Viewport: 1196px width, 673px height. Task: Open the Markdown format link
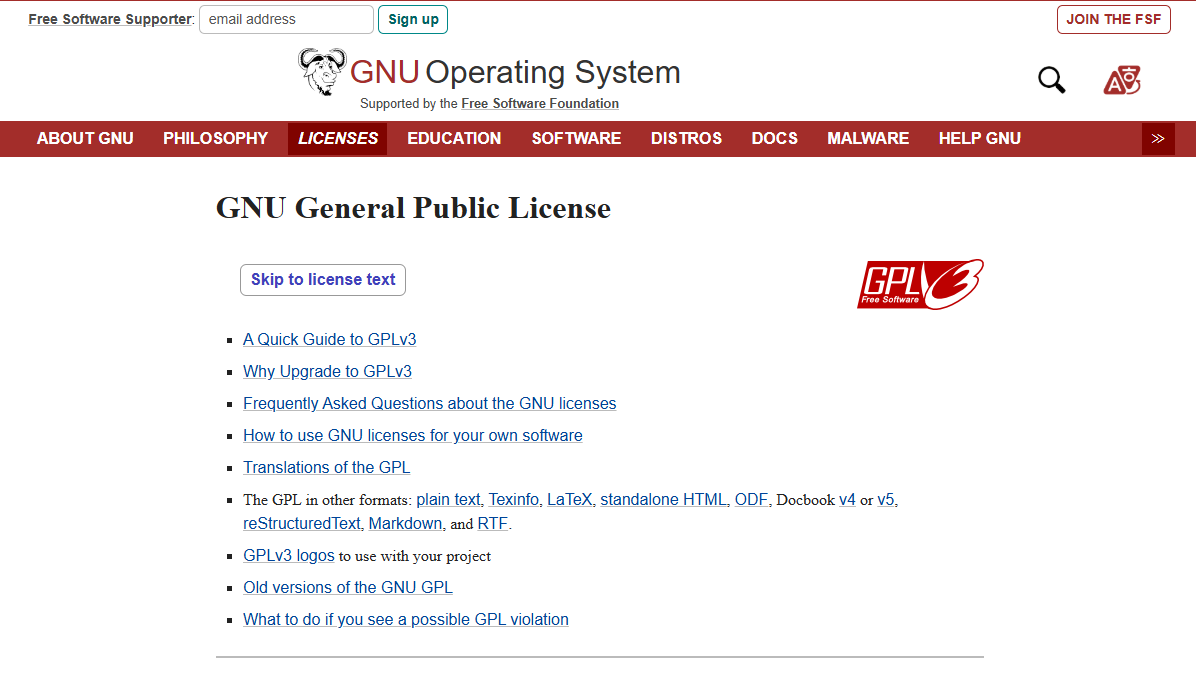coord(405,523)
